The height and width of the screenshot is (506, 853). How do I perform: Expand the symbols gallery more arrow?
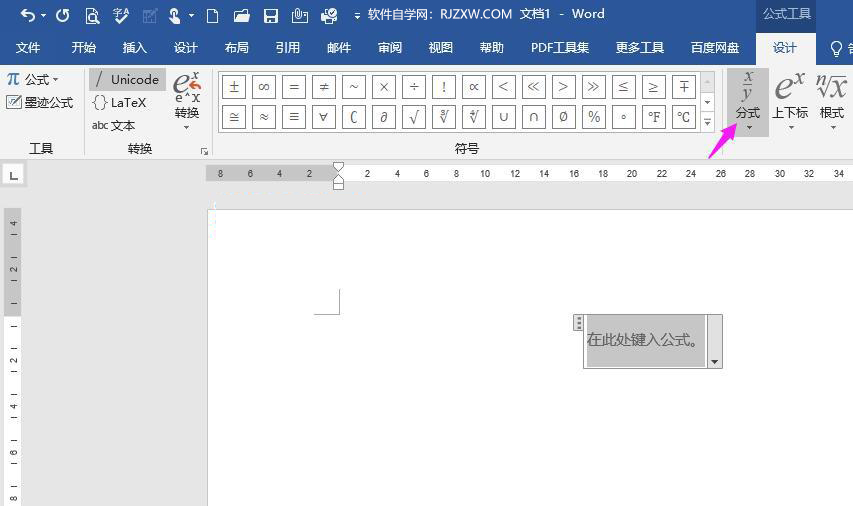coord(707,122)
